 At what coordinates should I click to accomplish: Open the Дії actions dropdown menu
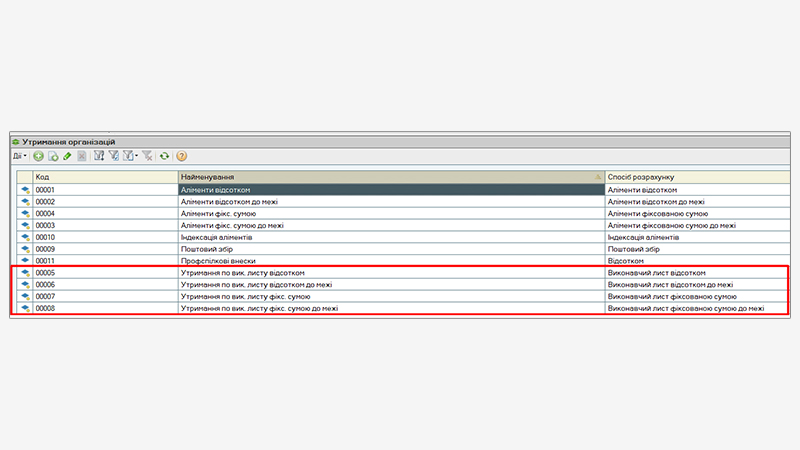(x=19, y=156)
